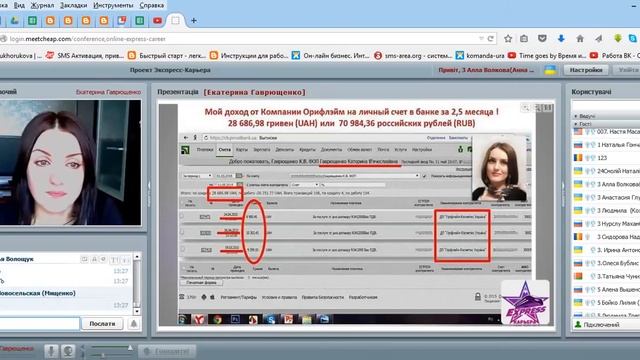Open the Инструкции для рабо... bookmark
This screenshot has width=640, height=360.
pos(249,55)
